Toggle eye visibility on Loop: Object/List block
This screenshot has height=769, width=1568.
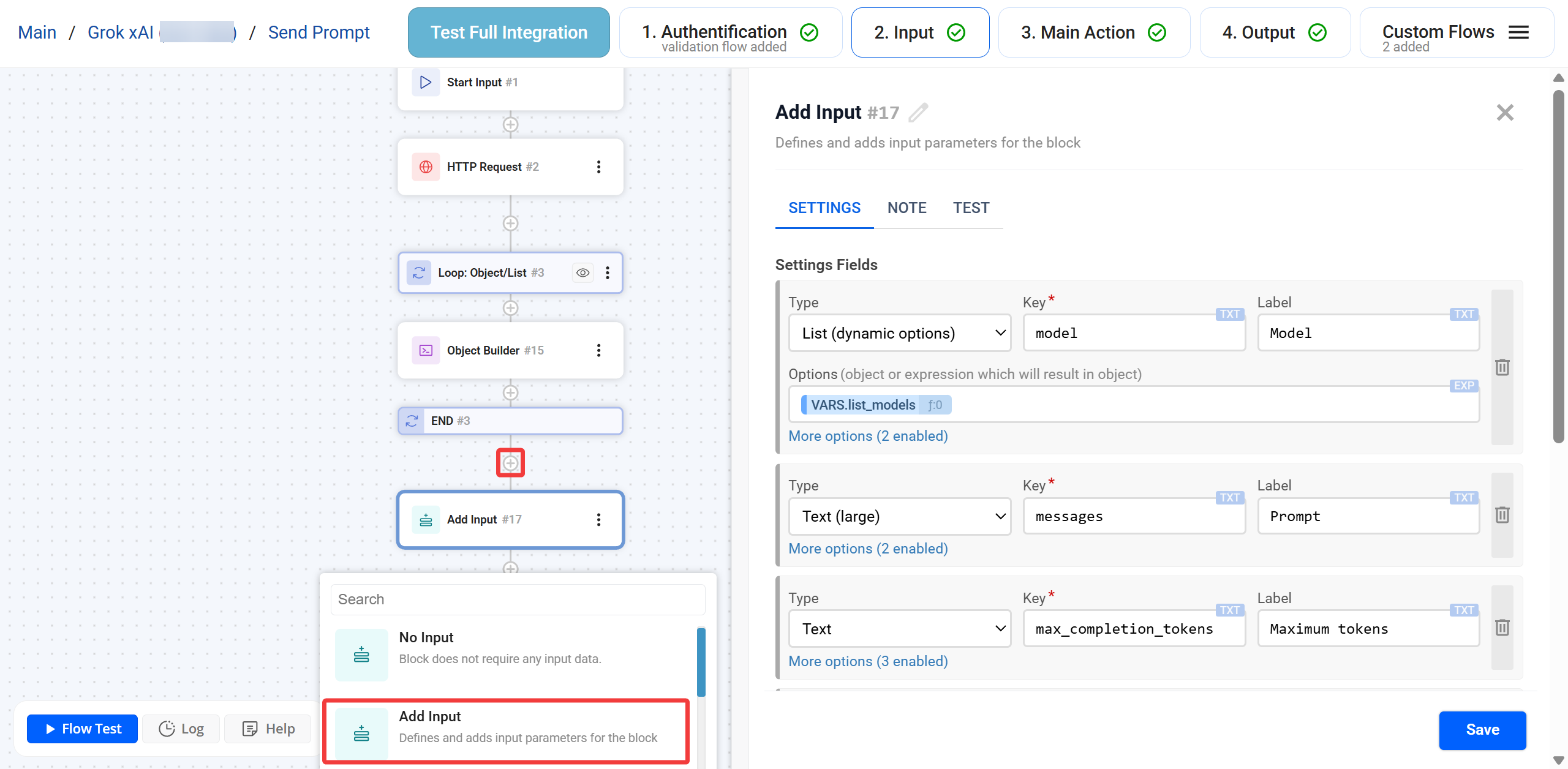[x=582, y=272]
